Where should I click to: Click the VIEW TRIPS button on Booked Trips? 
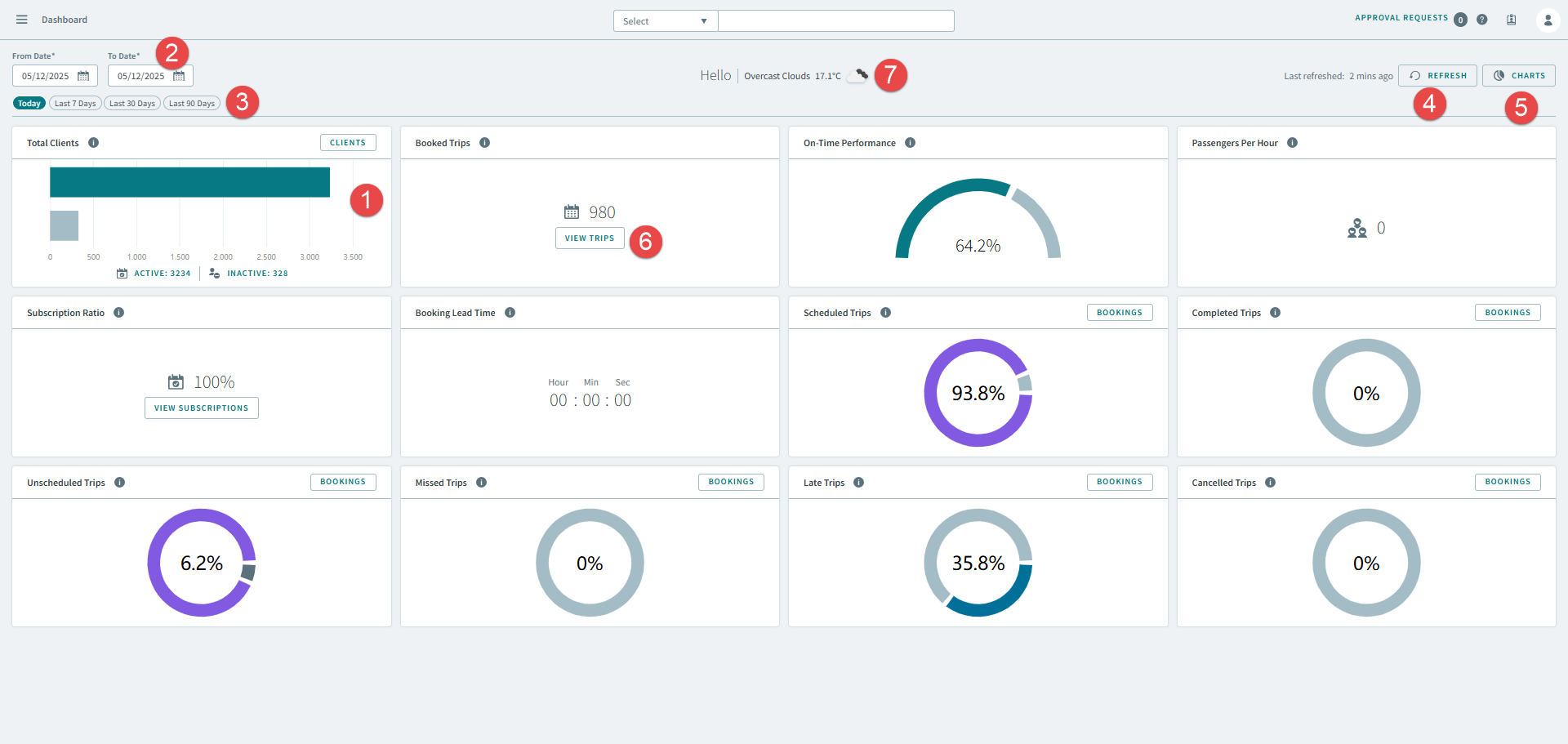pyautogui.click(x=590, y=238)
